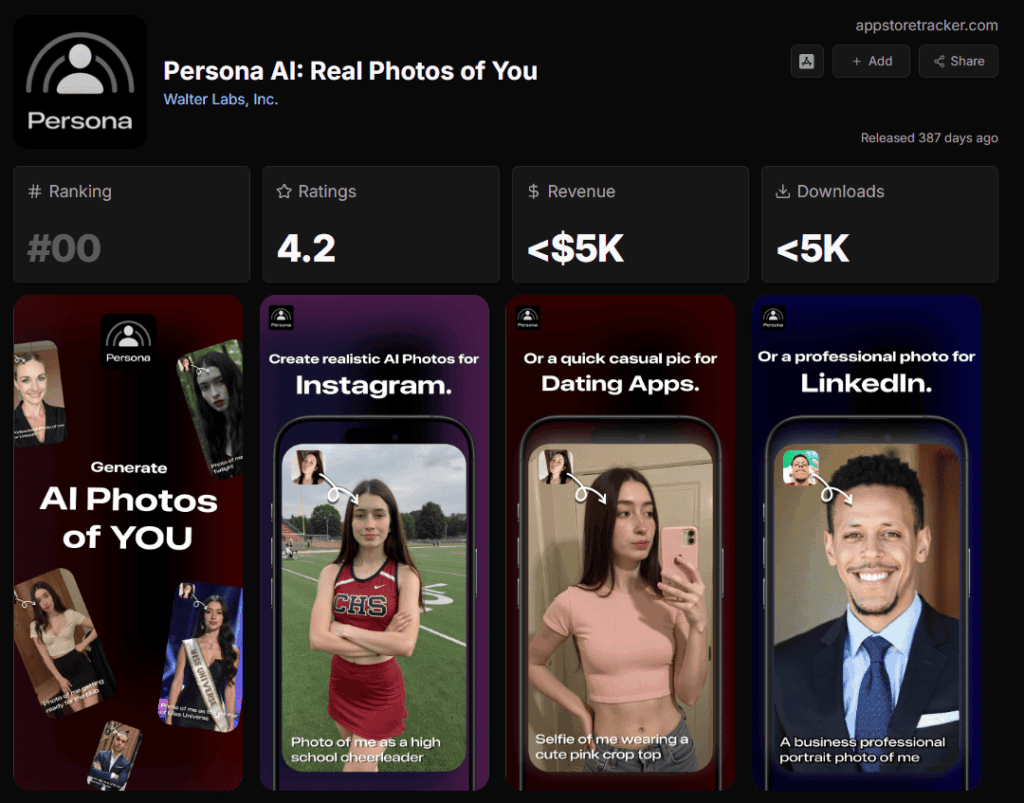Select the Ranking stat card

point(132,224)
